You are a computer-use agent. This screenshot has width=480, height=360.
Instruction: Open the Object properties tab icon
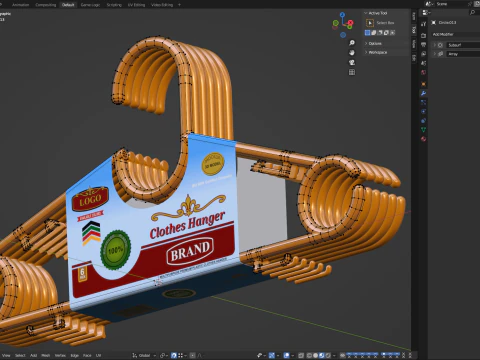(x=423, y=84)
